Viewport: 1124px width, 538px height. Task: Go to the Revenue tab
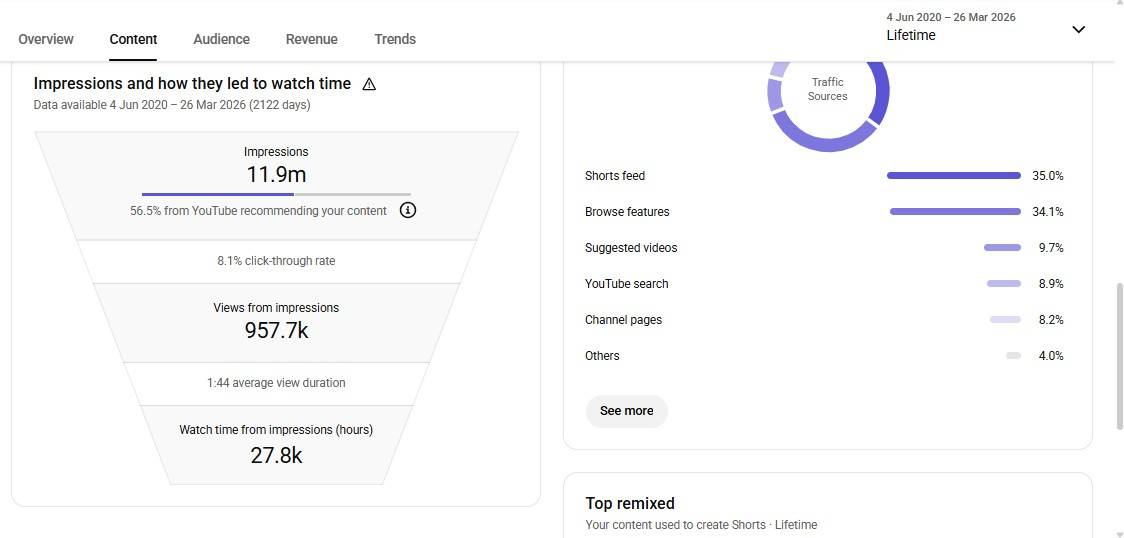click(311, 39)
